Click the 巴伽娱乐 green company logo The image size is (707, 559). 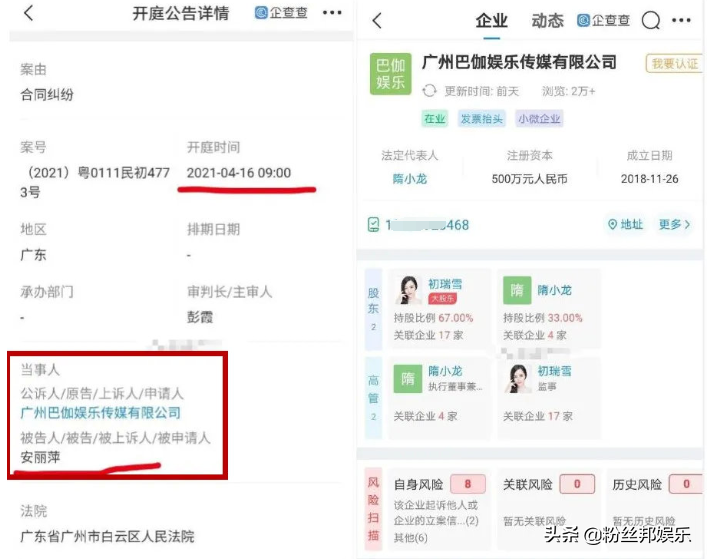(x=390, y=74)
